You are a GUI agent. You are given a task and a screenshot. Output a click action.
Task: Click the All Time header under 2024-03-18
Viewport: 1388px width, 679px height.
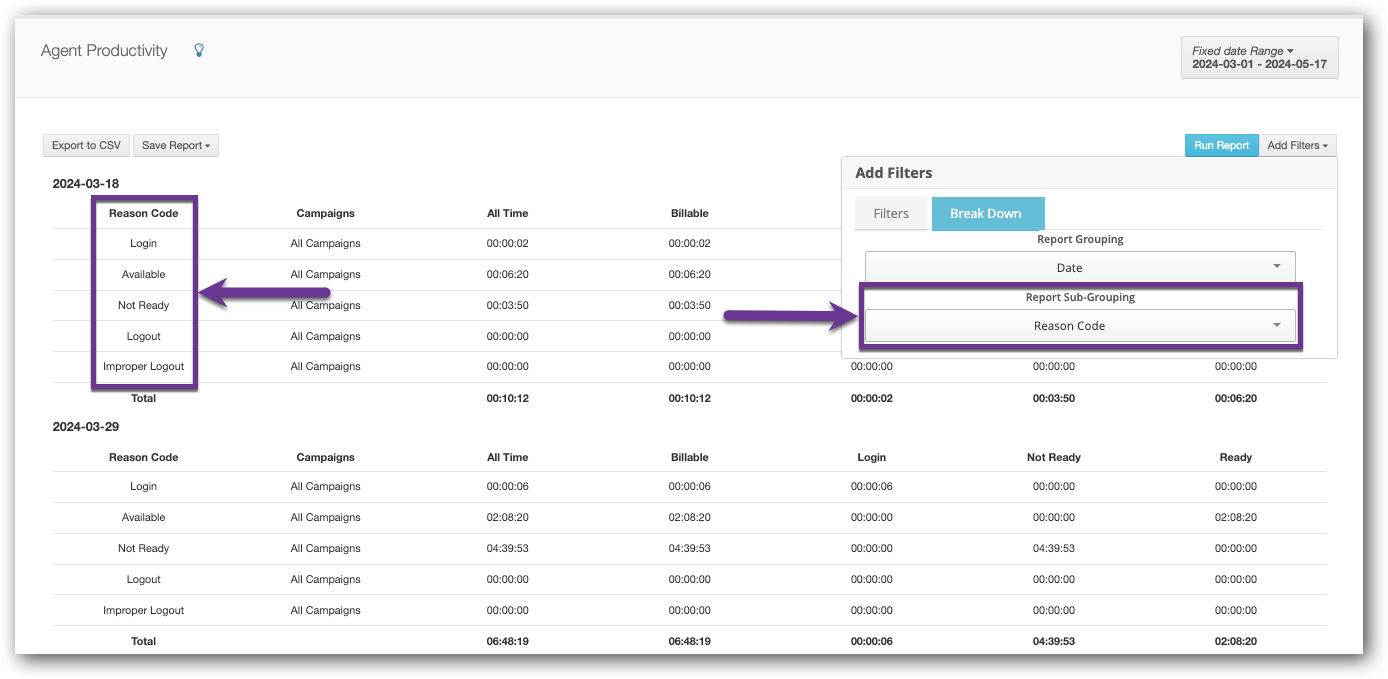(x=507, y=213)
